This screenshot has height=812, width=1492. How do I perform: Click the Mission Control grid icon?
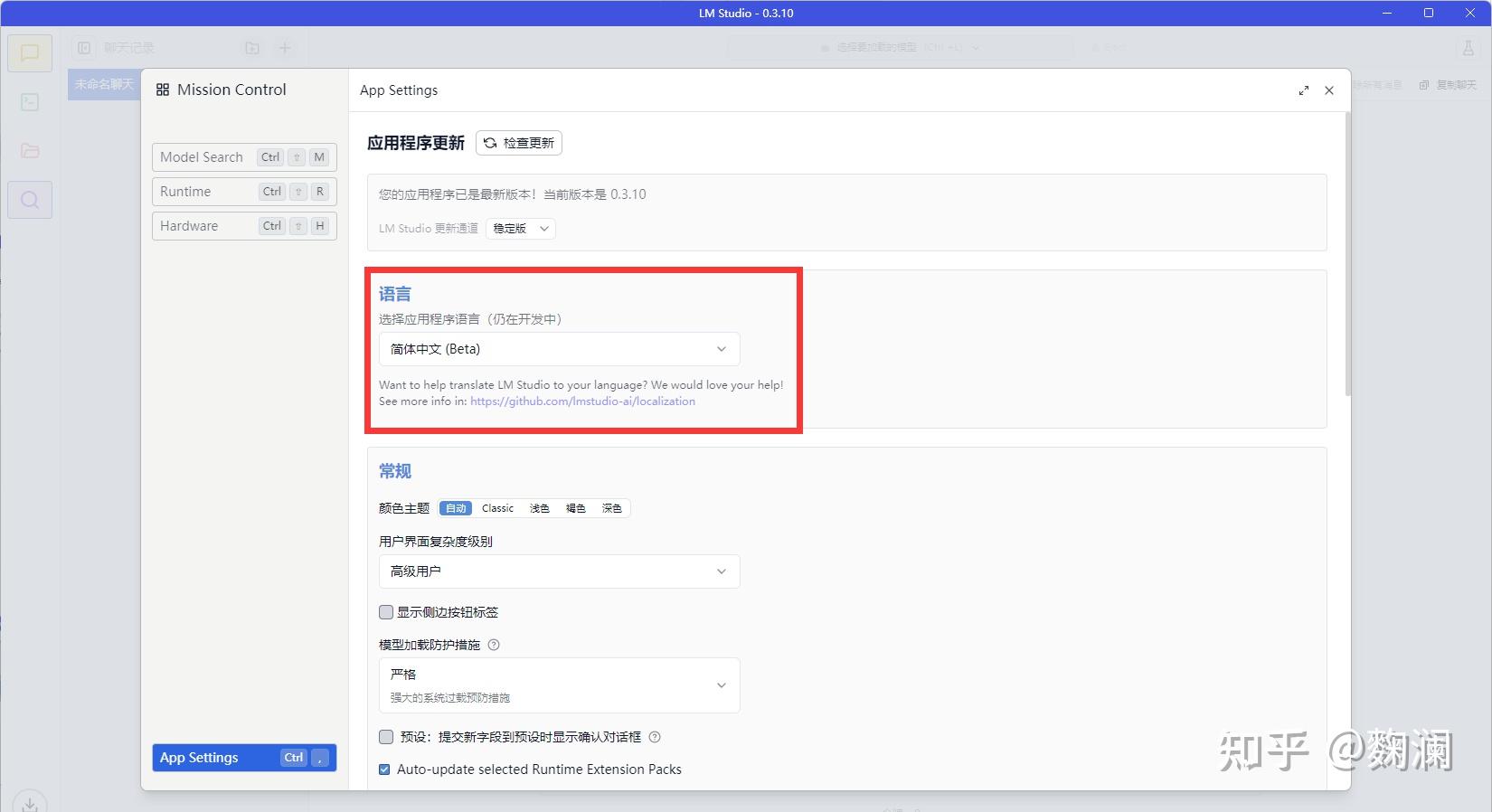163,90
